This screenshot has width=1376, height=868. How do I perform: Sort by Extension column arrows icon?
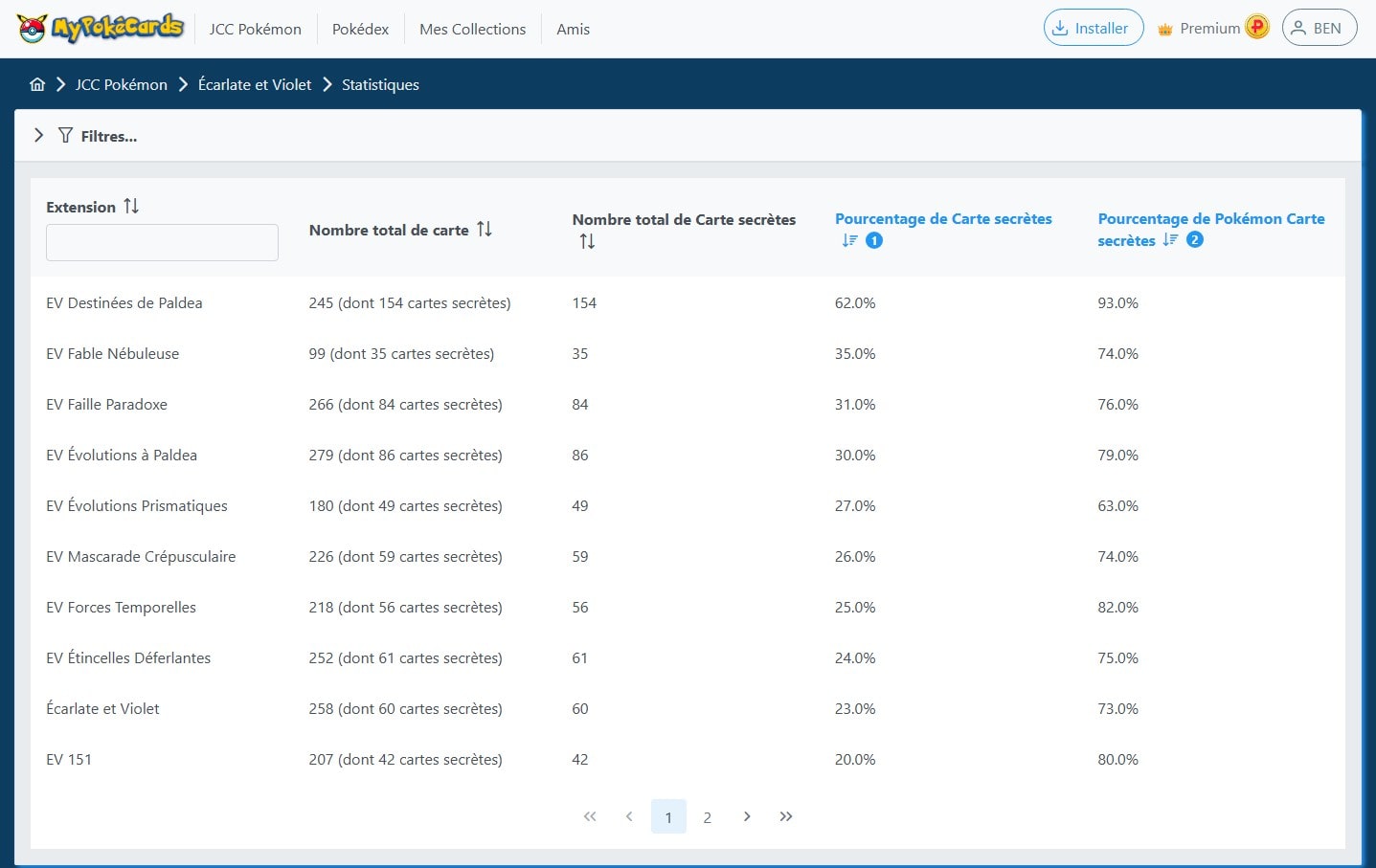131,206
